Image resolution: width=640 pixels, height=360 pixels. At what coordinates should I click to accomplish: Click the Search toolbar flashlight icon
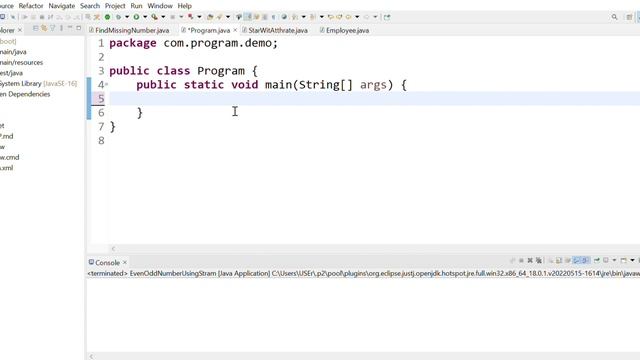(219, 17)
